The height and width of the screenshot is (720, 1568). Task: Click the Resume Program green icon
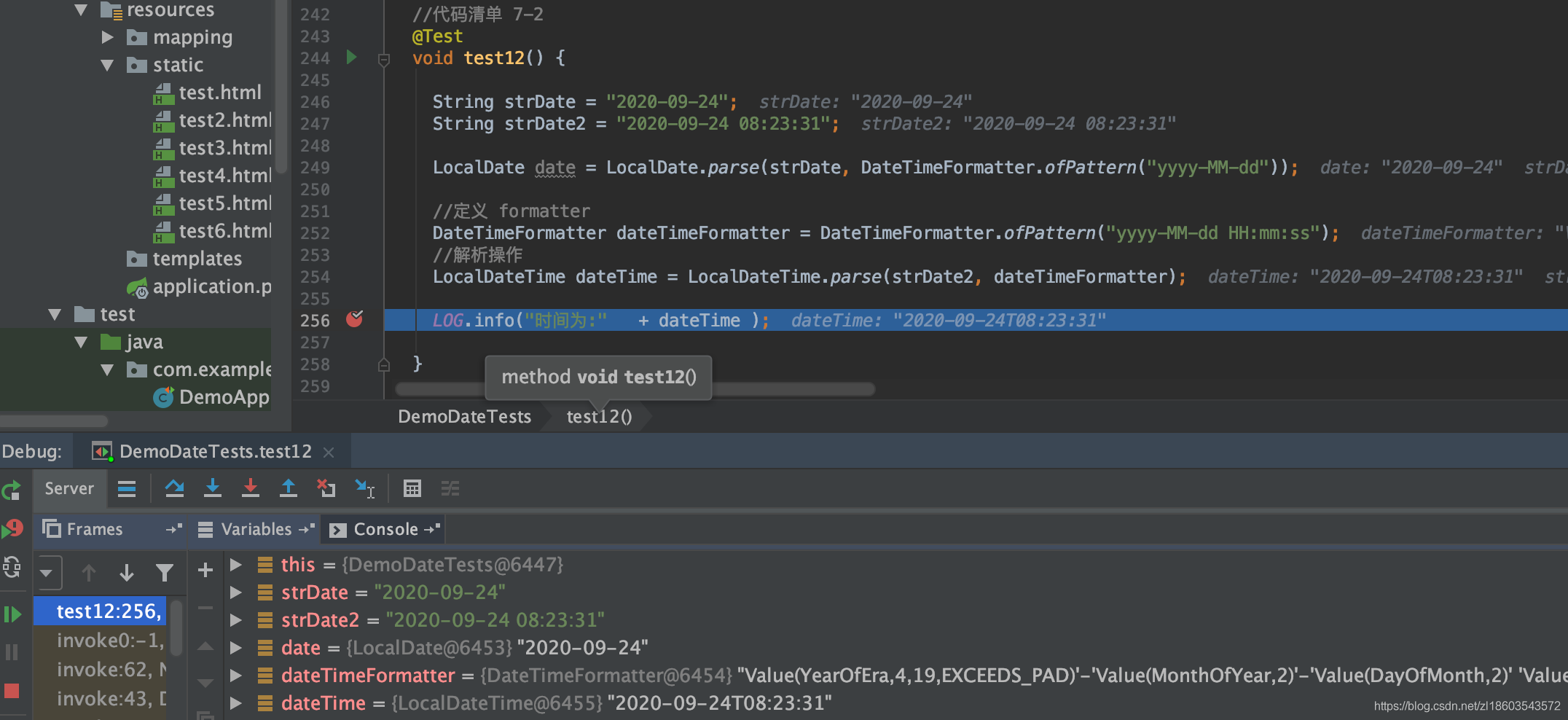(x=12, y=614)
